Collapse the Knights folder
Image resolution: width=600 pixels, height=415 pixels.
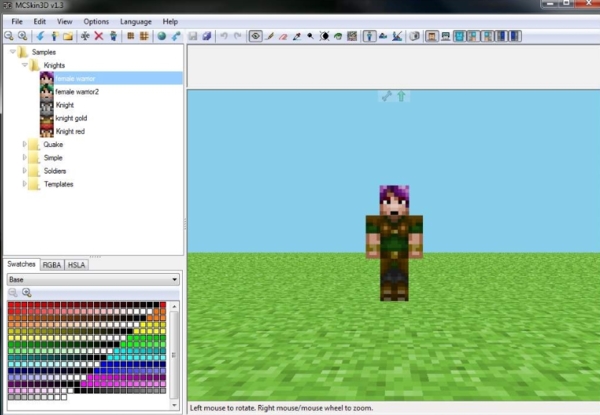pos(25,65)
